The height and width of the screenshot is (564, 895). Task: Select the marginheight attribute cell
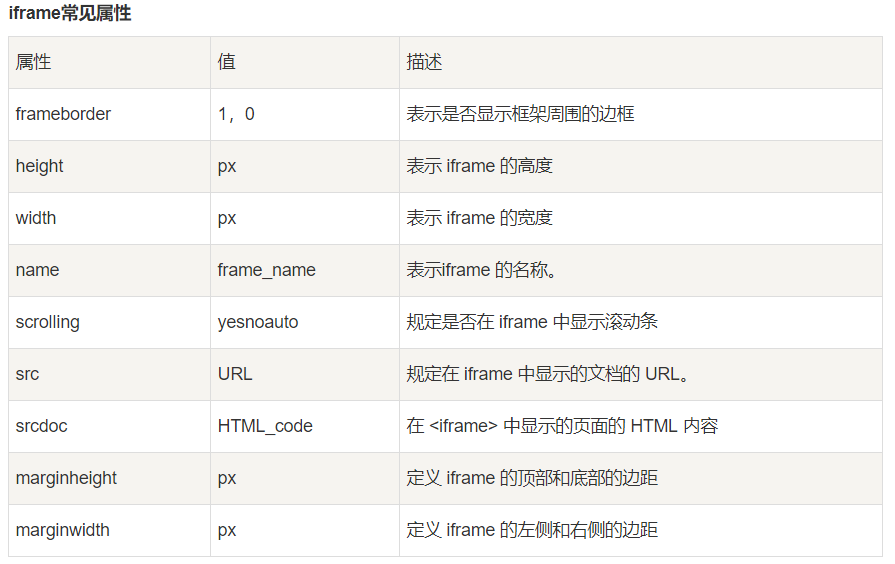coord(66,478)
